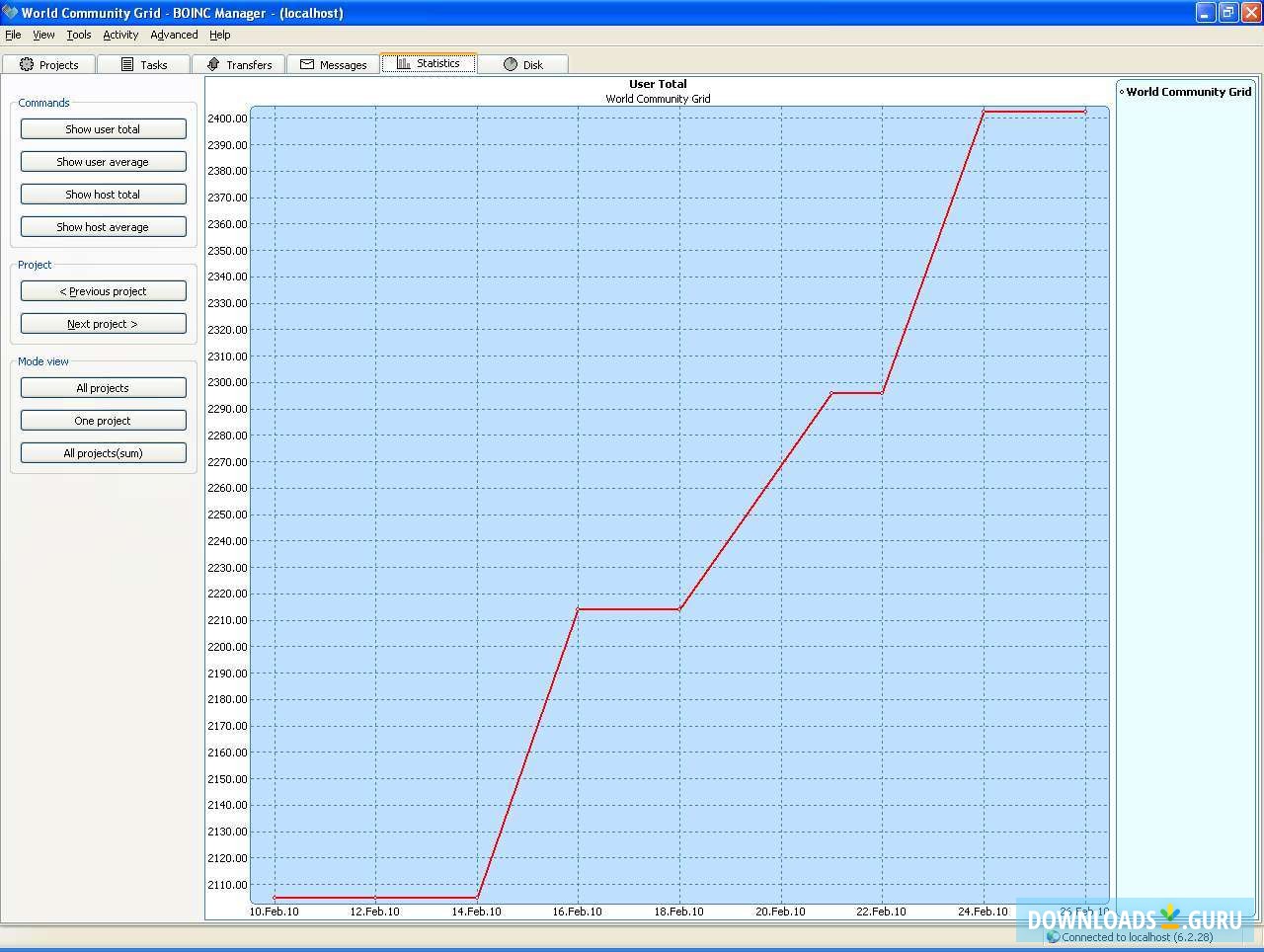Show host total statistics
The width and height of the screenshot is (1264, 952).
click(x=103, y=194)
